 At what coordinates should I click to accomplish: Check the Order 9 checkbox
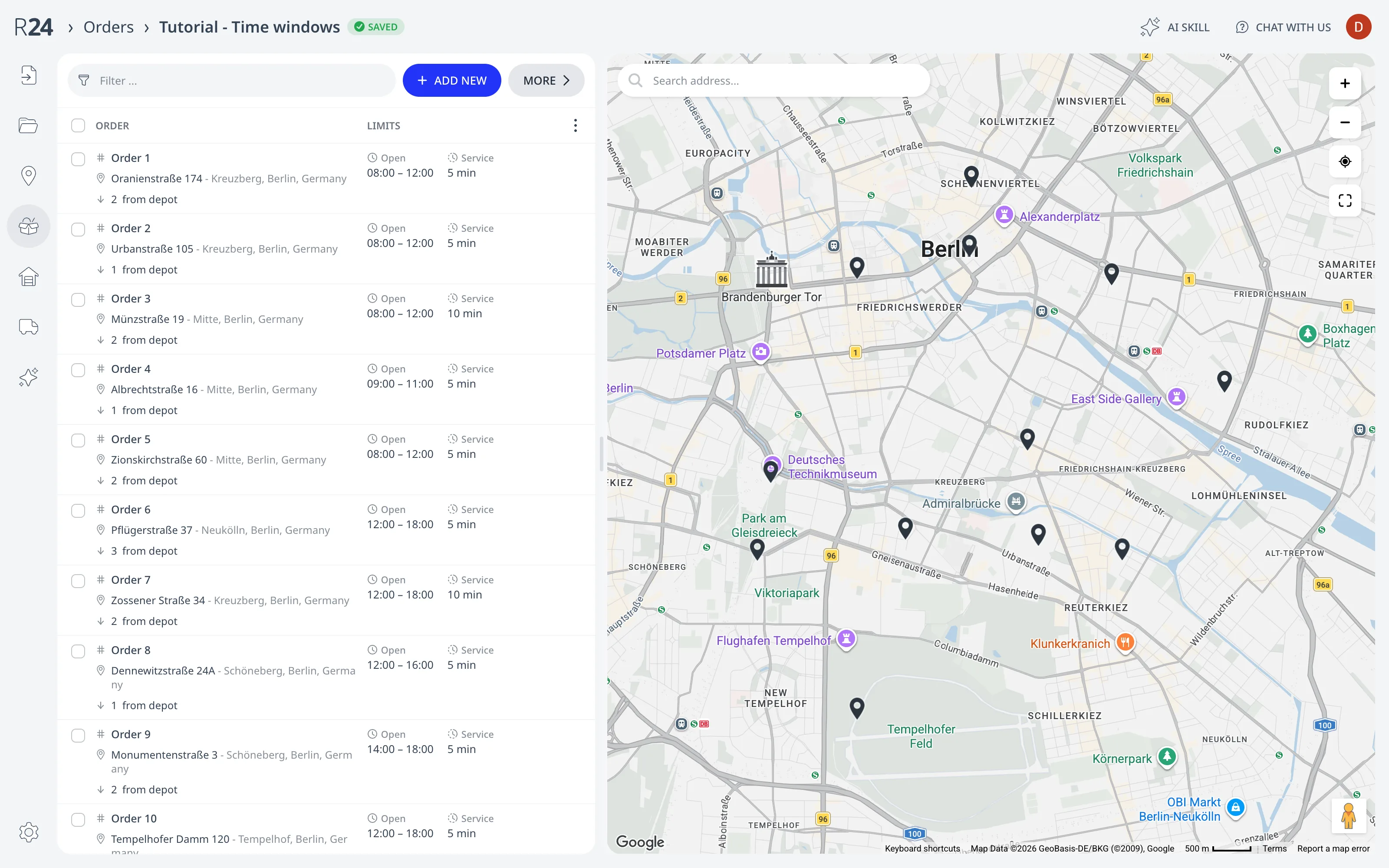(78, 735)
